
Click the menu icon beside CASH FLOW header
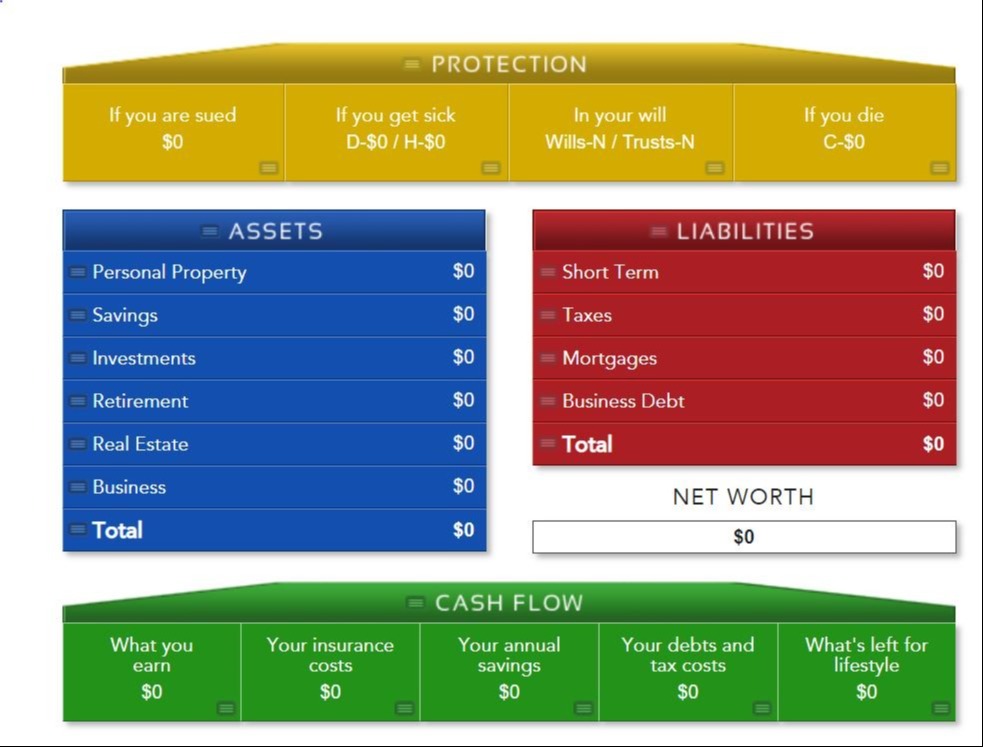coord(415,603)
